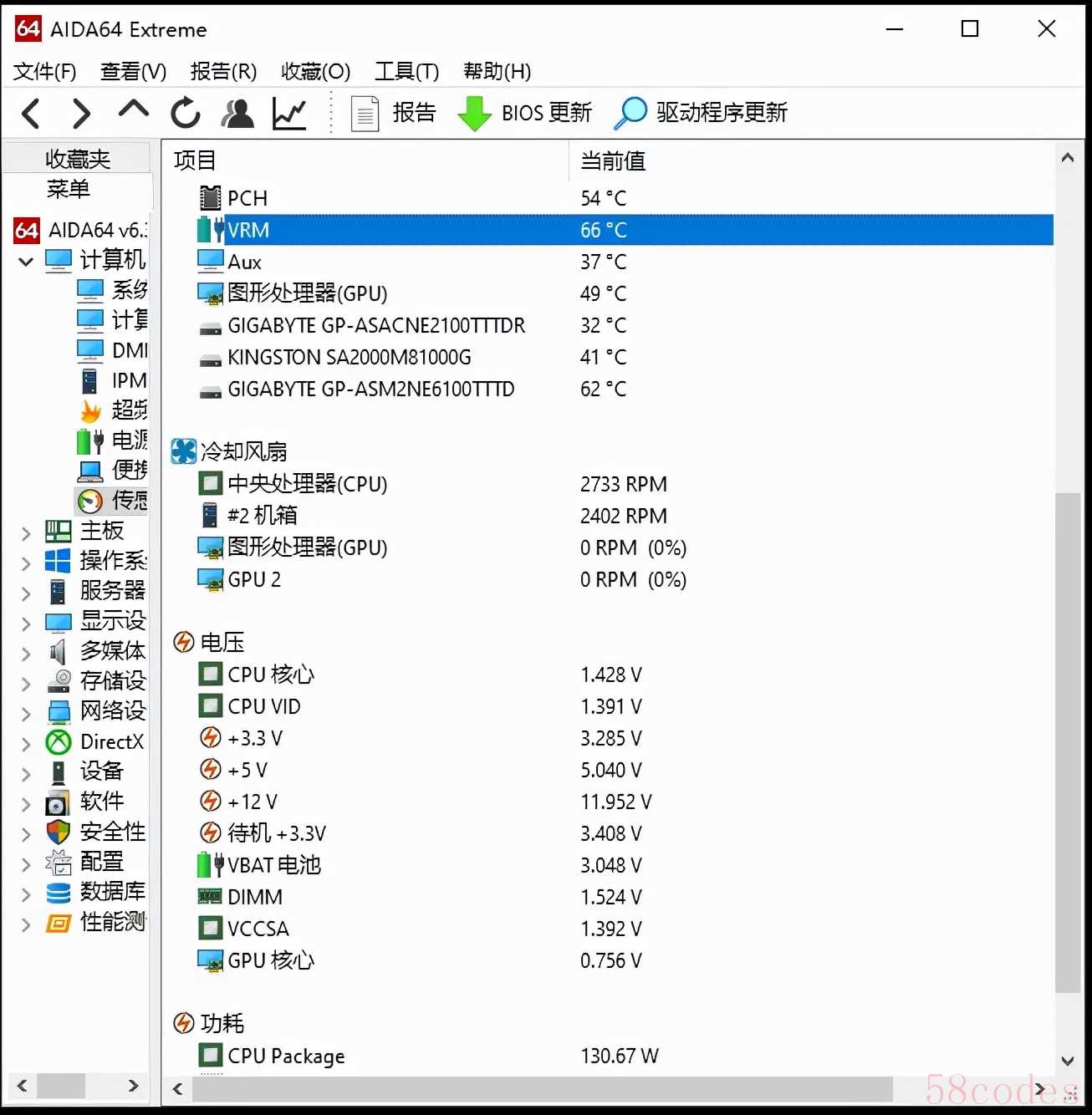Click the 配置 configuration icon
The image size is (1092, 1115).
pyautogui.click(x=58, y=862)
